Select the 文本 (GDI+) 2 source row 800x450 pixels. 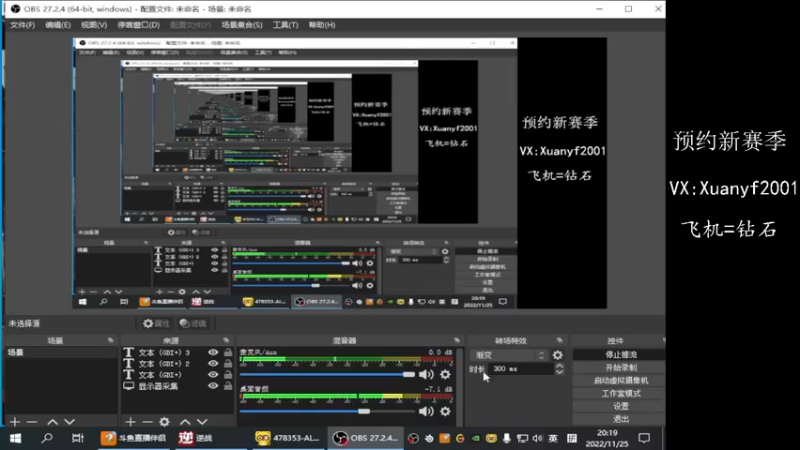click(x=177, y=364)
